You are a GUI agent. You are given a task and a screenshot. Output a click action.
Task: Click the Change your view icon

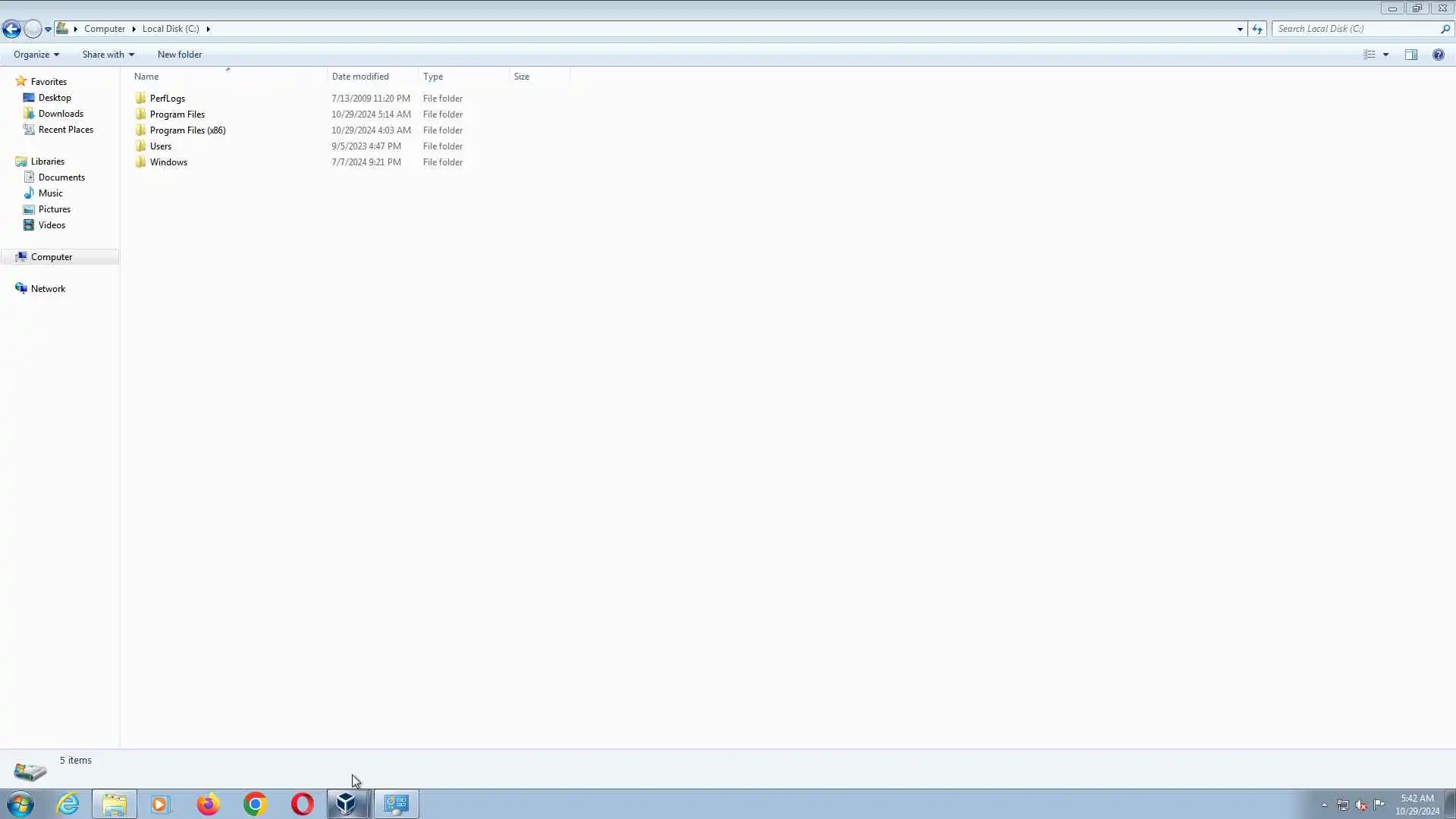coord(1370,55)
